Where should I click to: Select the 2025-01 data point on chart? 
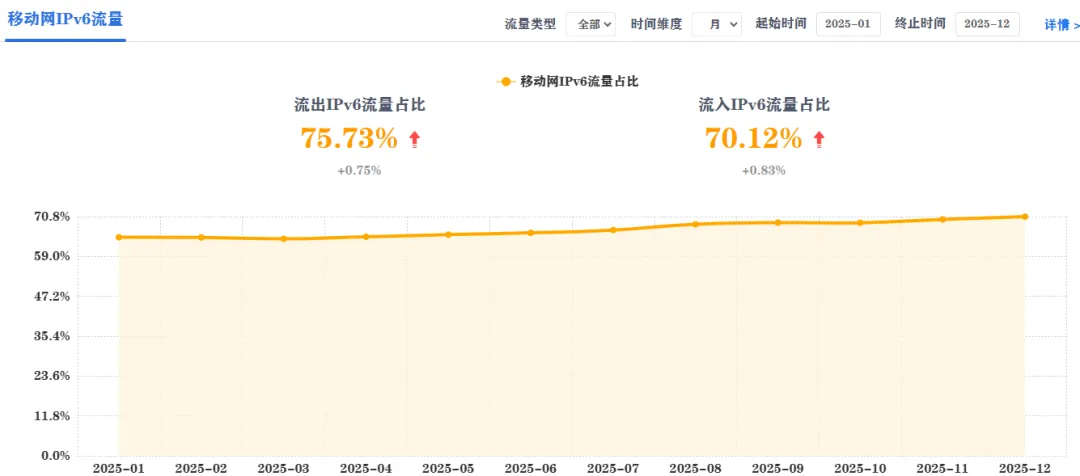coord(118,237)
